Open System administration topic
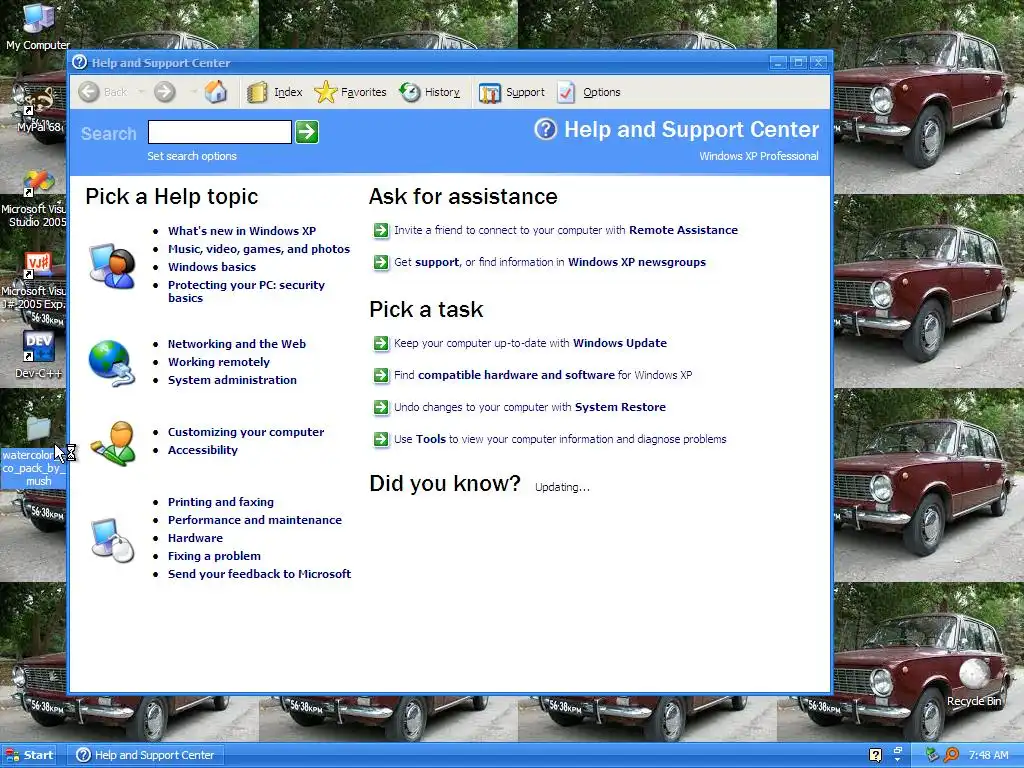 pos(232,379)
